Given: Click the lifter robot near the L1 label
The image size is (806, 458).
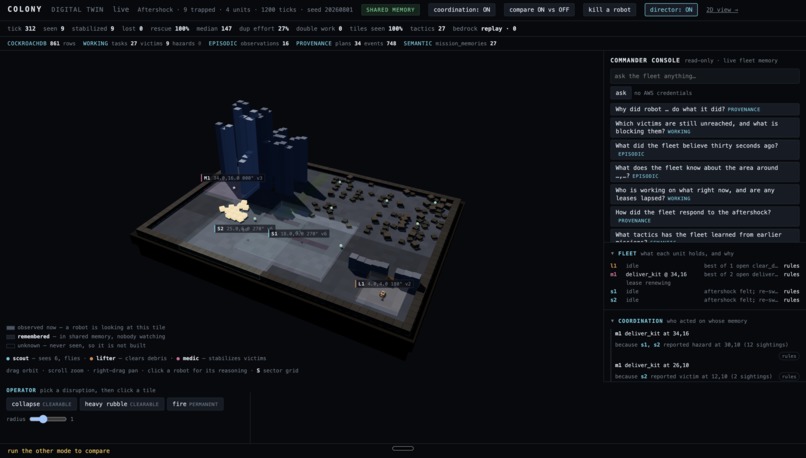Looking at the screenshot, I should pyautogui.click(x=382, y=295).
